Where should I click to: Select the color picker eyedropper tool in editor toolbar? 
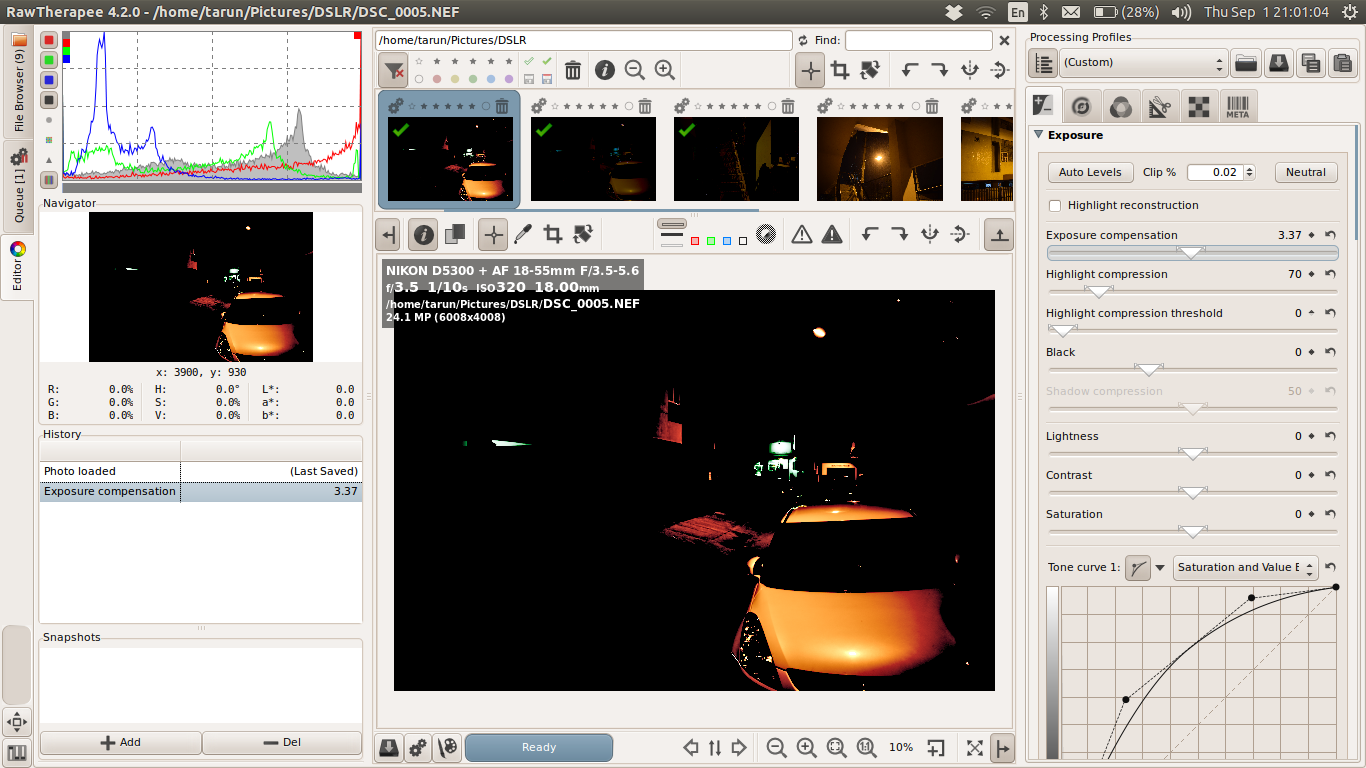click(x=522, y=234)
